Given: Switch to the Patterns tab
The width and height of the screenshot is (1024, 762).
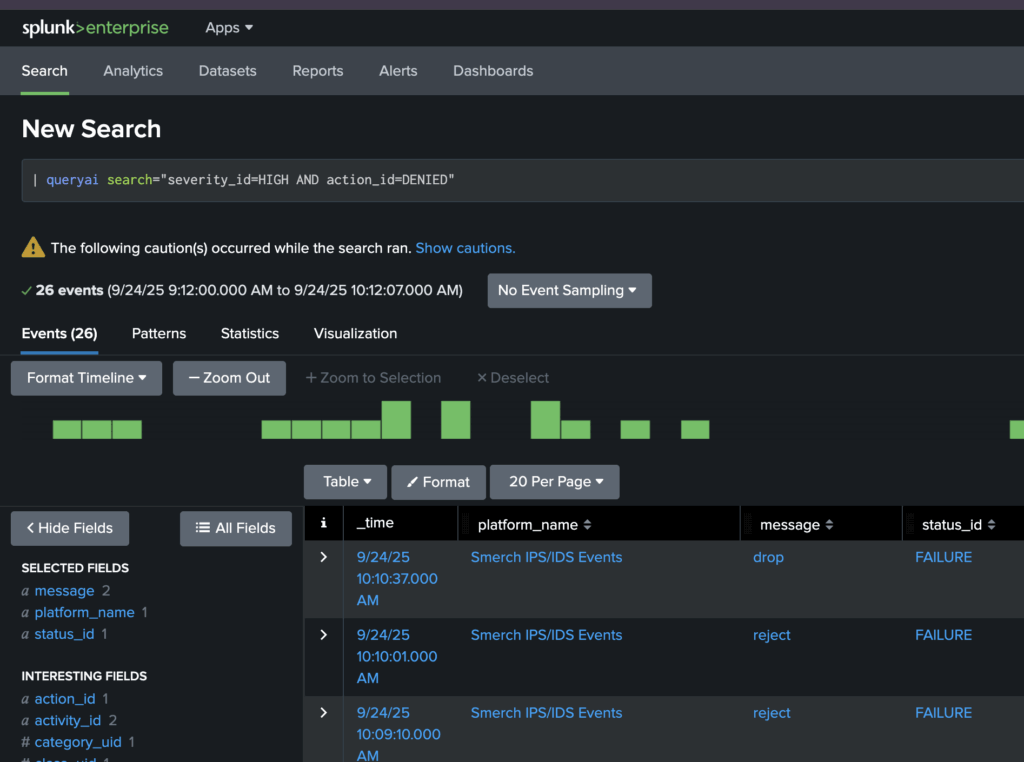Looking at the screenshot, I should coord(159,334).
